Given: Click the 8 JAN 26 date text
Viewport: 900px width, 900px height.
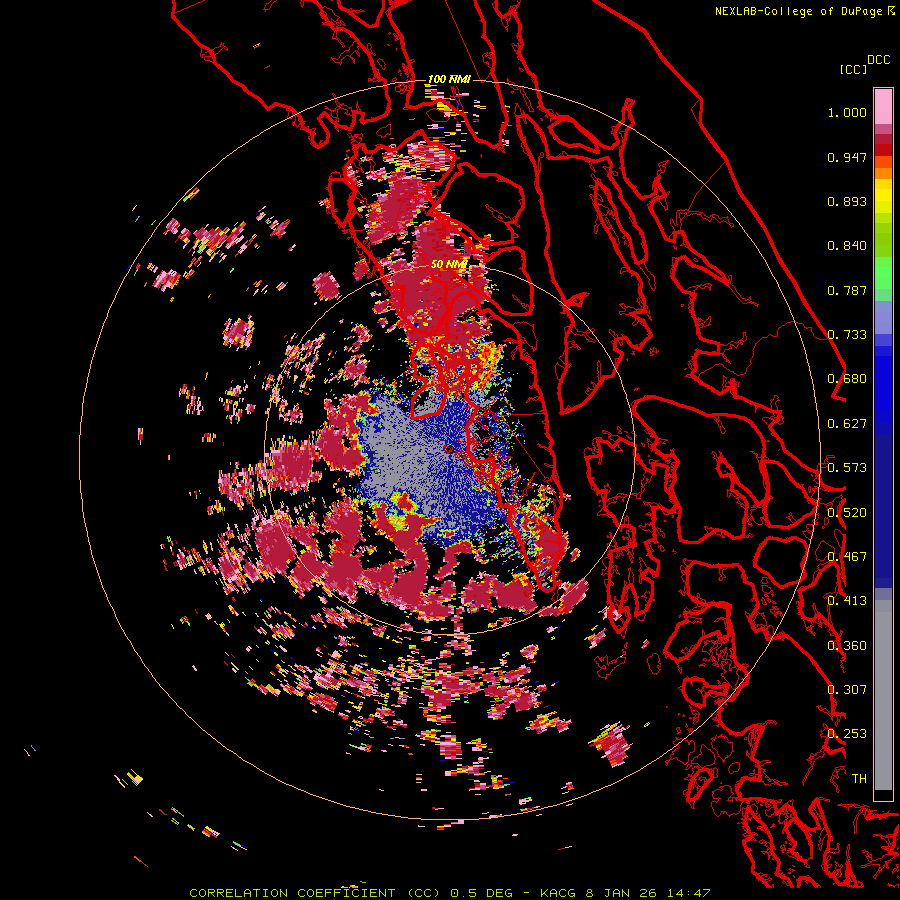Looking at the screenshot, I should [619, 893].
